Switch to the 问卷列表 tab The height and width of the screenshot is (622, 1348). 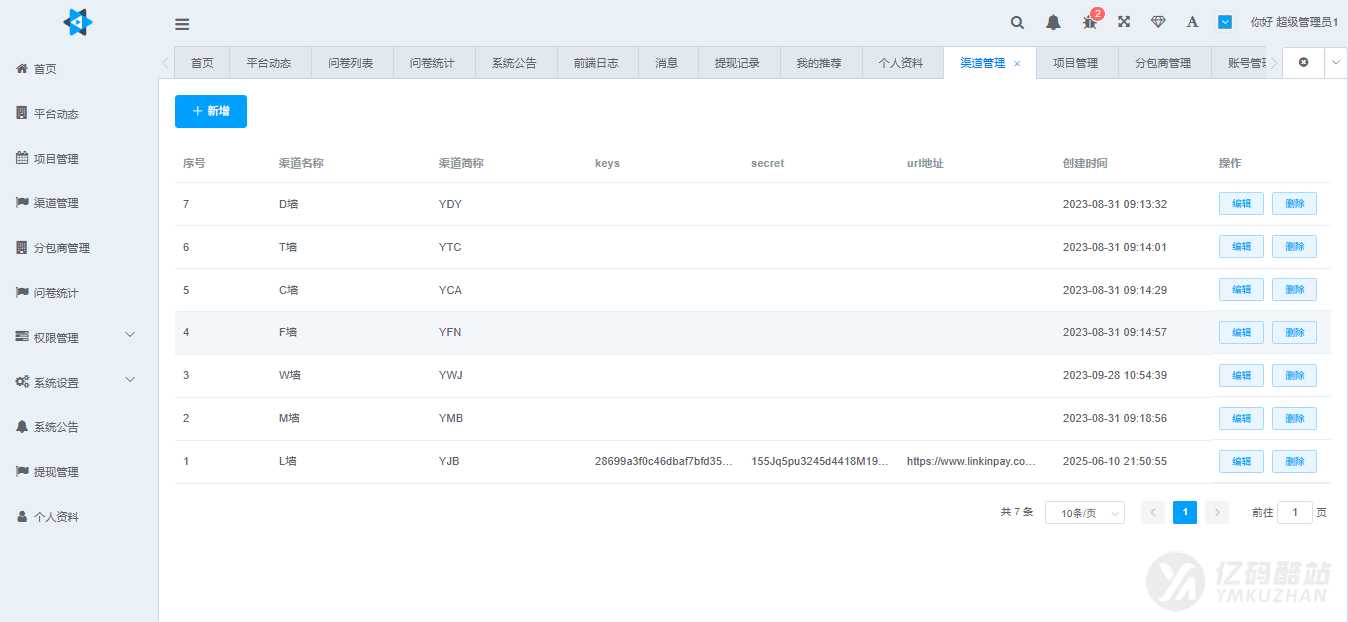pyautogui.click(x=351, y=63)
